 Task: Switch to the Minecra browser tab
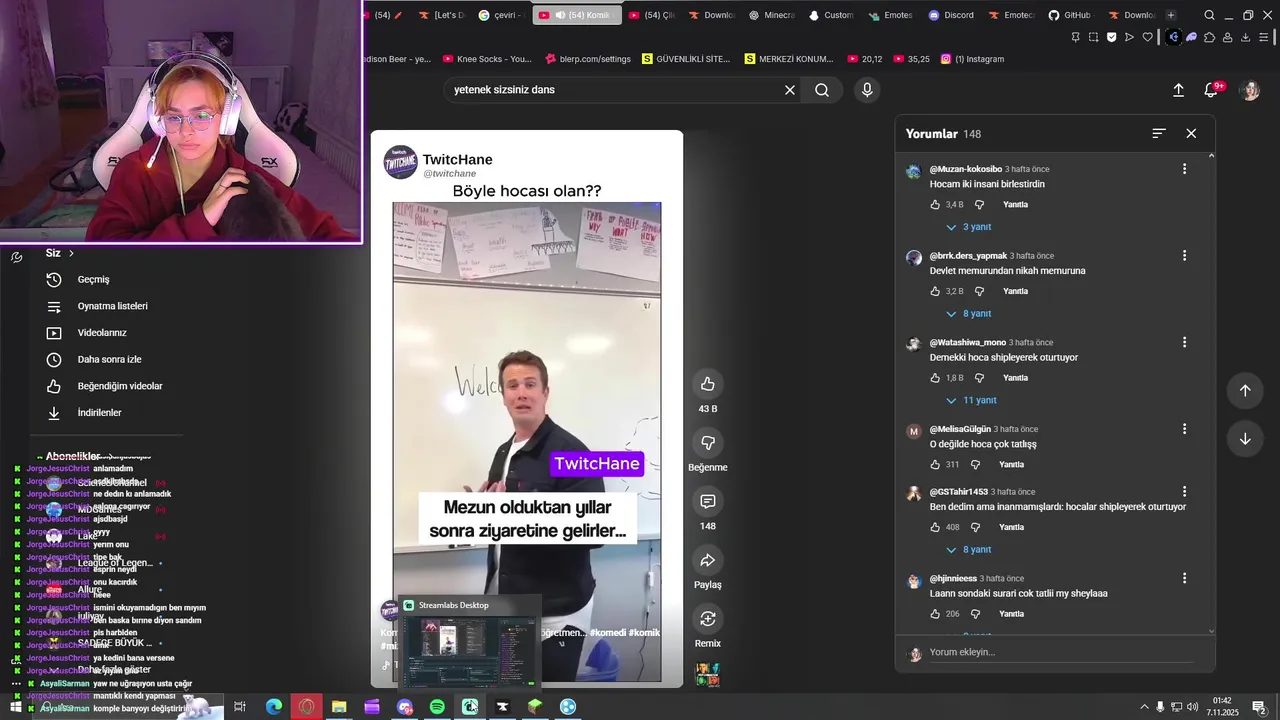(771, 15)
